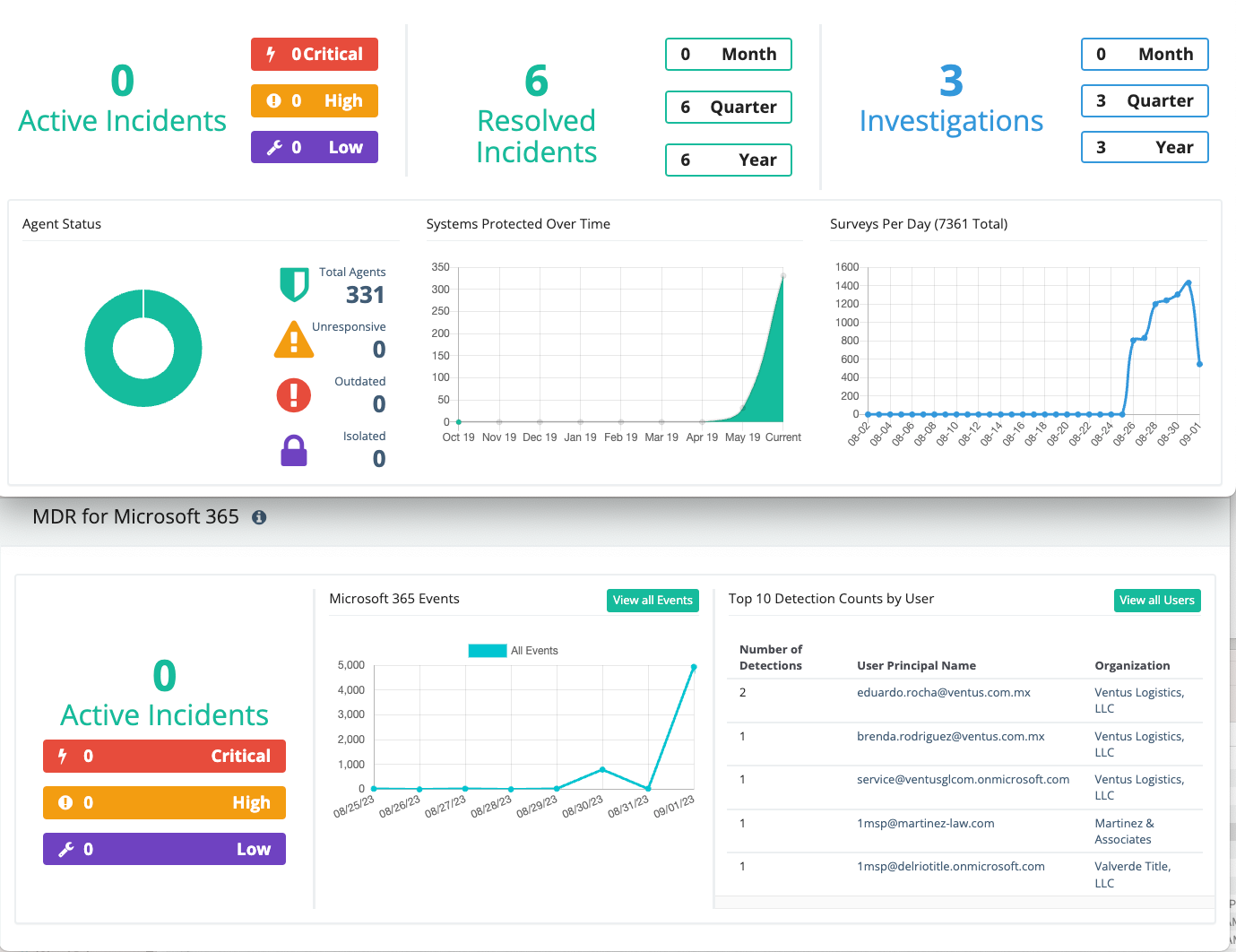This screenshot has width=1236, height=952.
Task: Click the Microsoft 365 Active Incidents heading
Action: [164, 695]
